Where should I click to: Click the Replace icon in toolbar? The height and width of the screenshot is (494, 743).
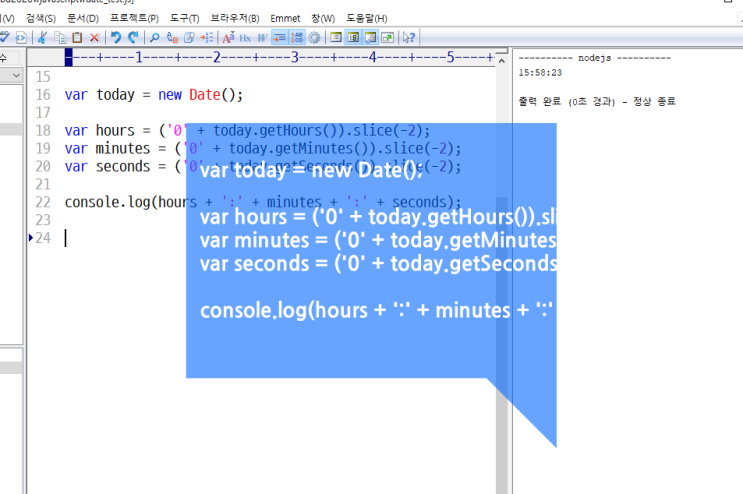(x=172, y=37)
